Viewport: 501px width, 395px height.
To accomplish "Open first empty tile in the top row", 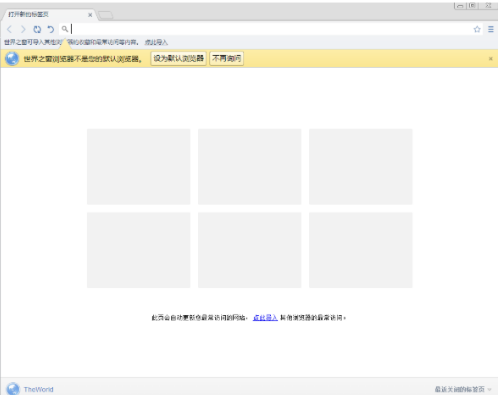I will coord(139,167).
